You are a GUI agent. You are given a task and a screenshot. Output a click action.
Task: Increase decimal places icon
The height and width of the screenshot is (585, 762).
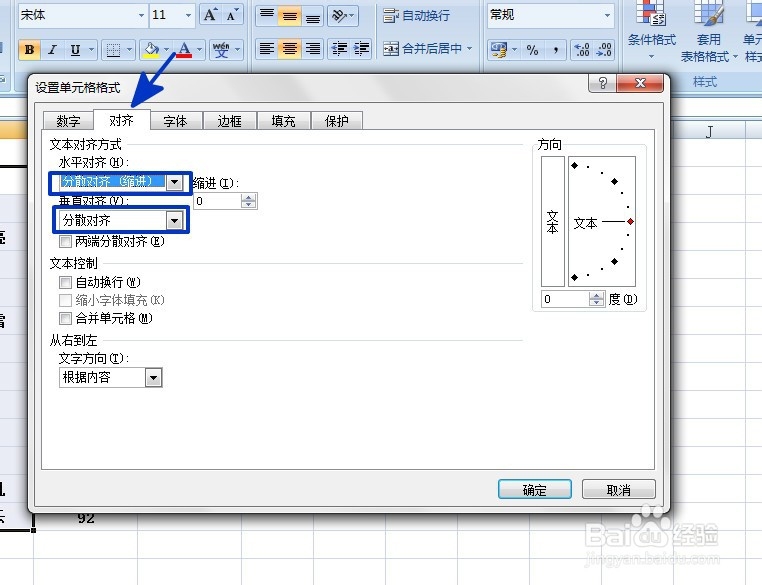(581, 50)
